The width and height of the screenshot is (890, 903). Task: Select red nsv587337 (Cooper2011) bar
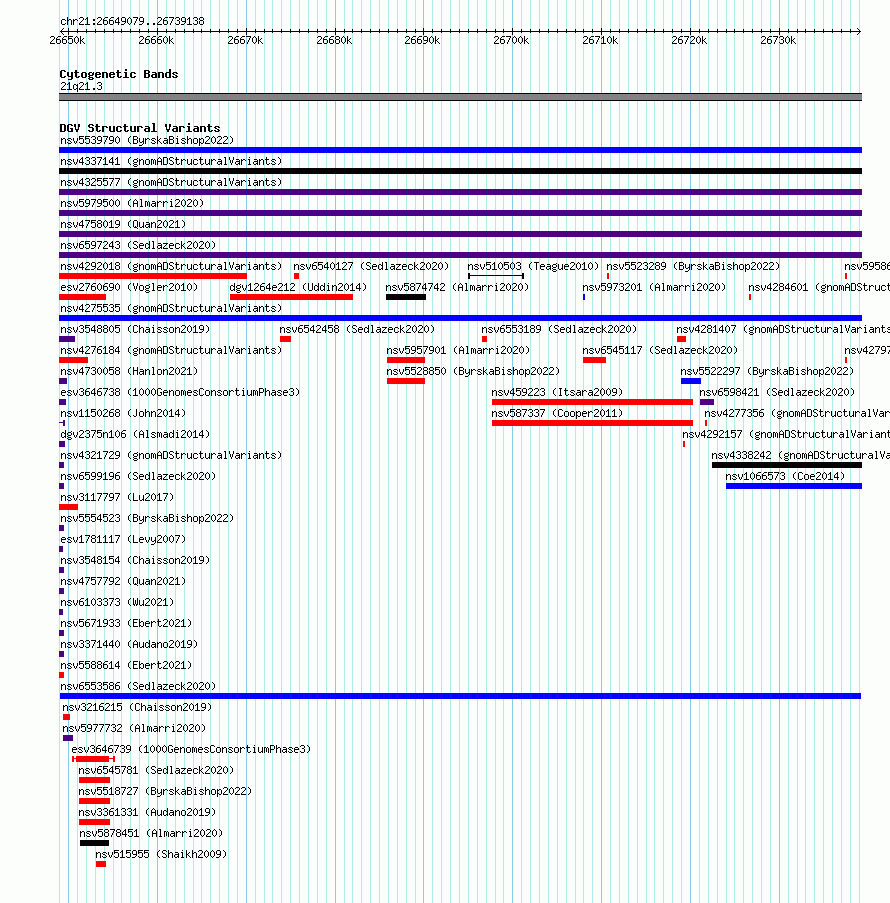pos(592,423)
